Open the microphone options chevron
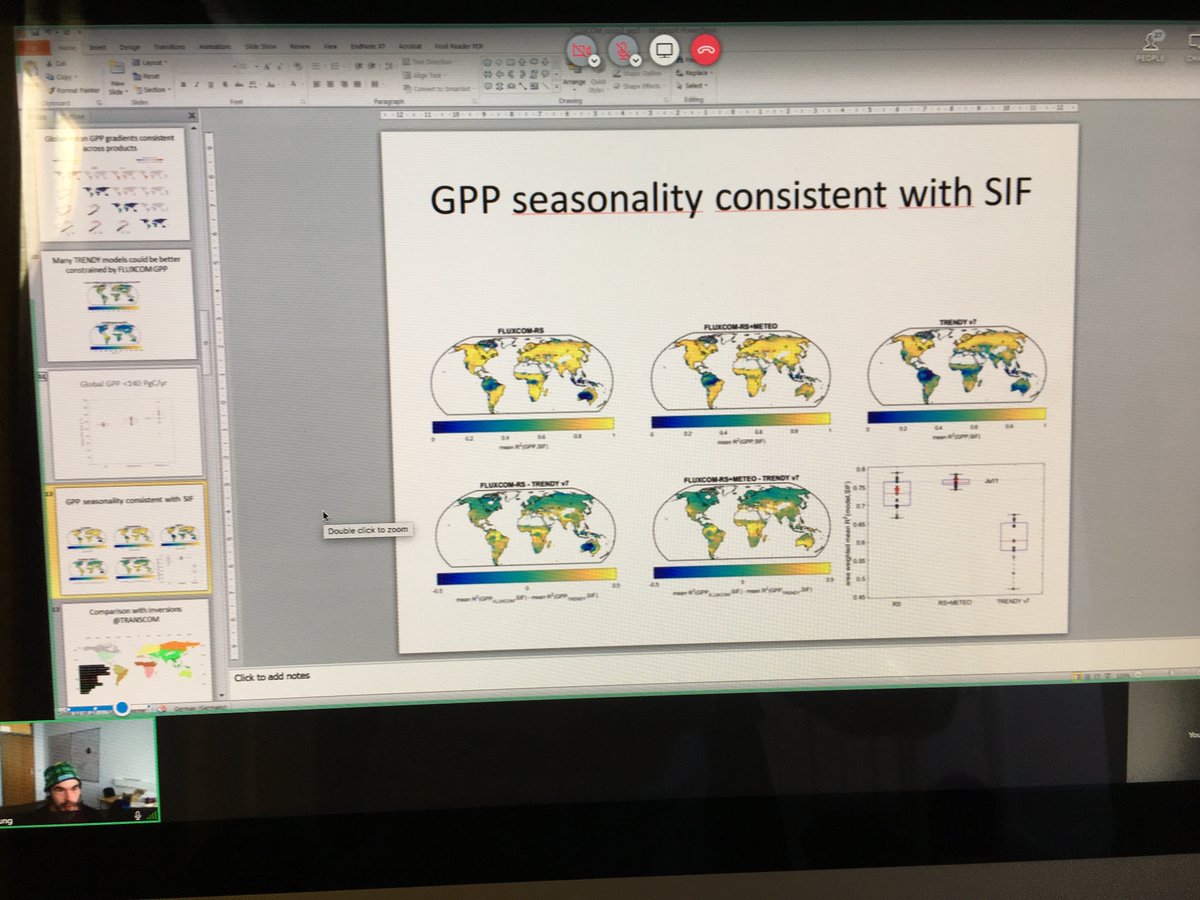 pos(636,60)
